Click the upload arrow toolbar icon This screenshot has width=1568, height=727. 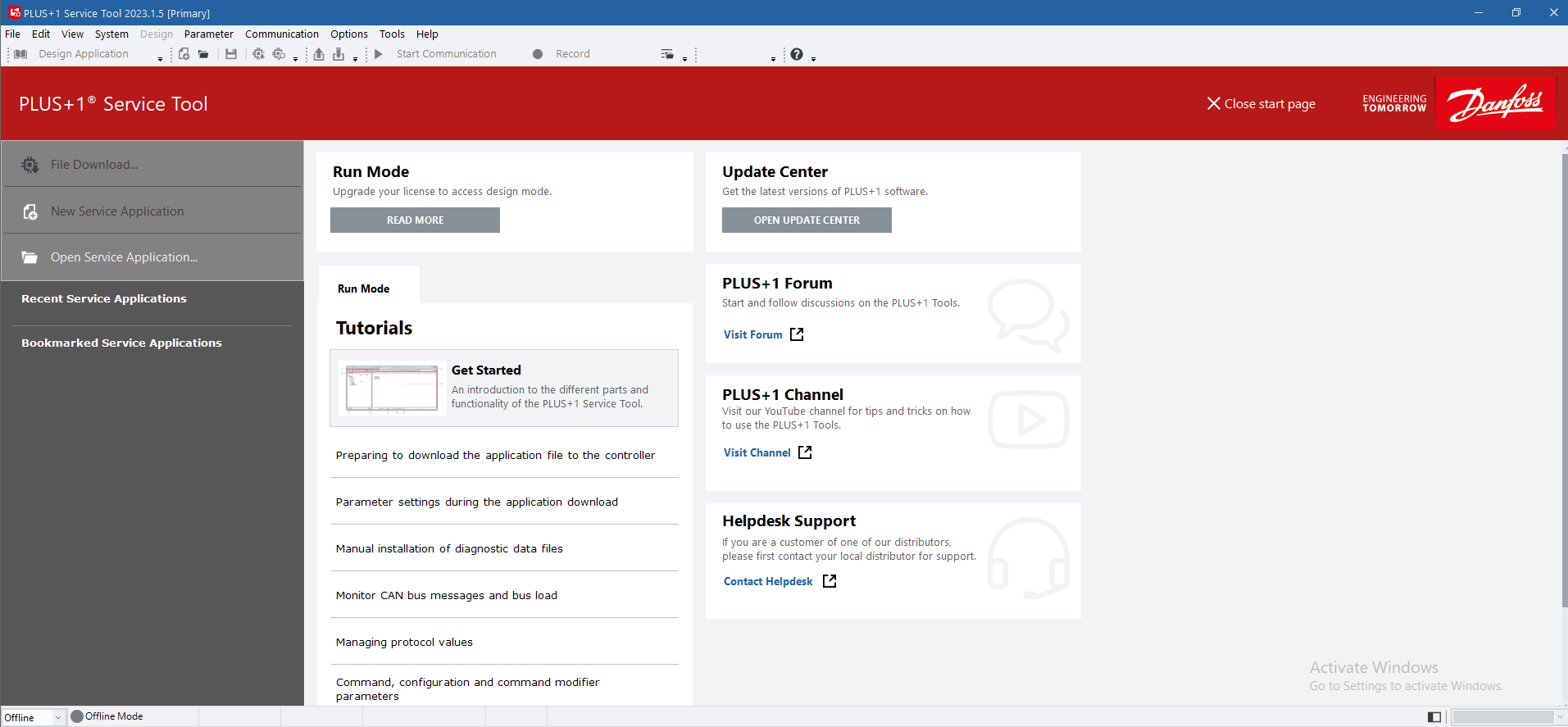(319, 54)
